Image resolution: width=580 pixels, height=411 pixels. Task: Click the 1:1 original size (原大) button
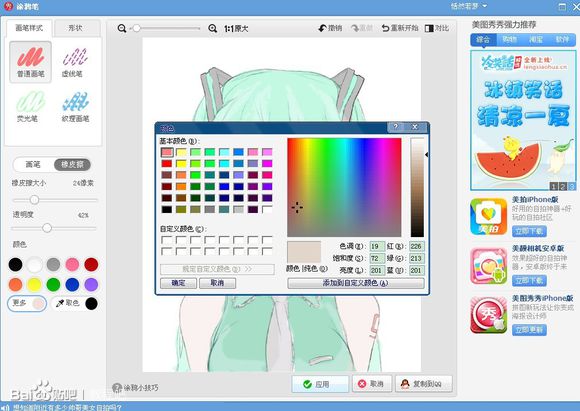(236, 28)
